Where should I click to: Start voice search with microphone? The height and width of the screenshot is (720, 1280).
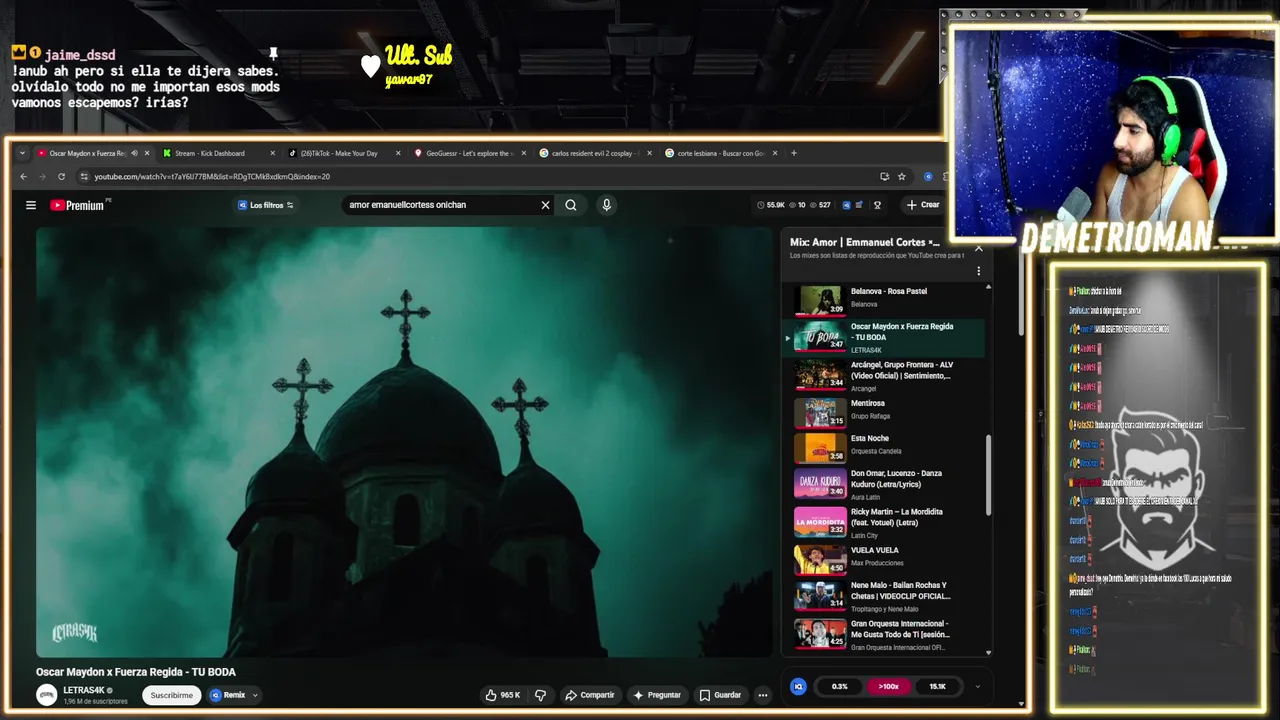[606, 205]
